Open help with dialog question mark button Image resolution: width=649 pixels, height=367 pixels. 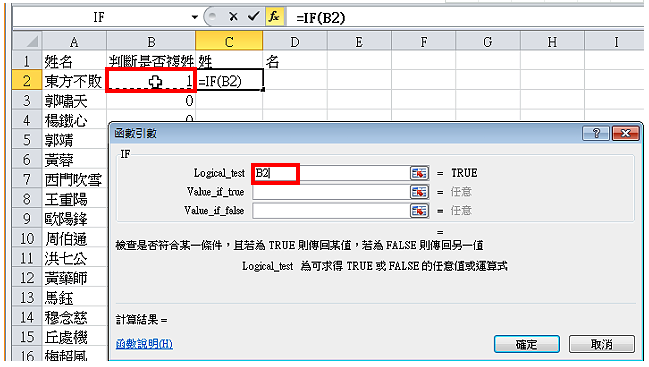(x=596, y=133)
